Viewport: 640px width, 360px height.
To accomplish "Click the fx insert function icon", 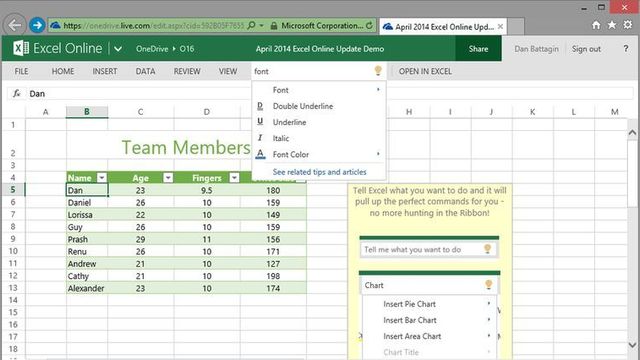I will point(17,93).
